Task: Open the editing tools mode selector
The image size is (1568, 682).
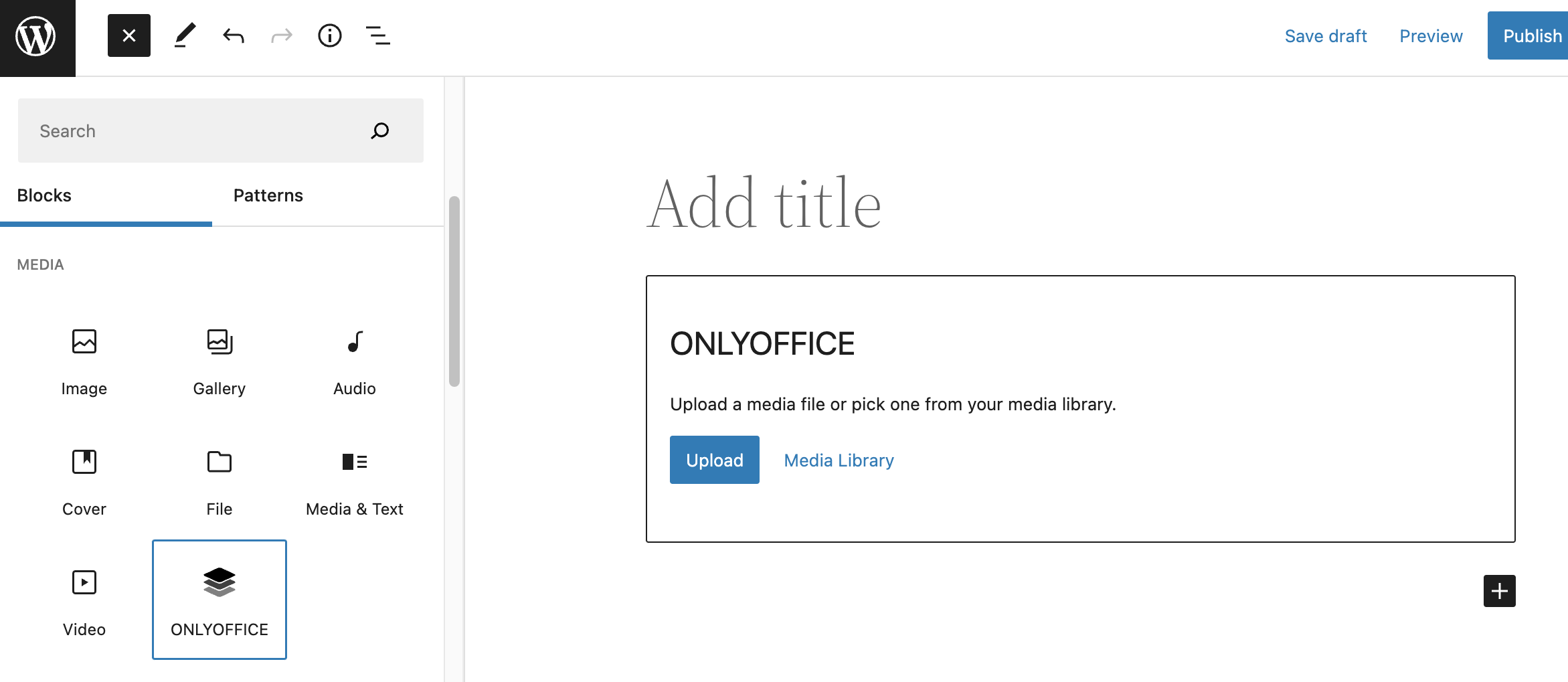Action: pyautogui.click(x=185, y=35)
